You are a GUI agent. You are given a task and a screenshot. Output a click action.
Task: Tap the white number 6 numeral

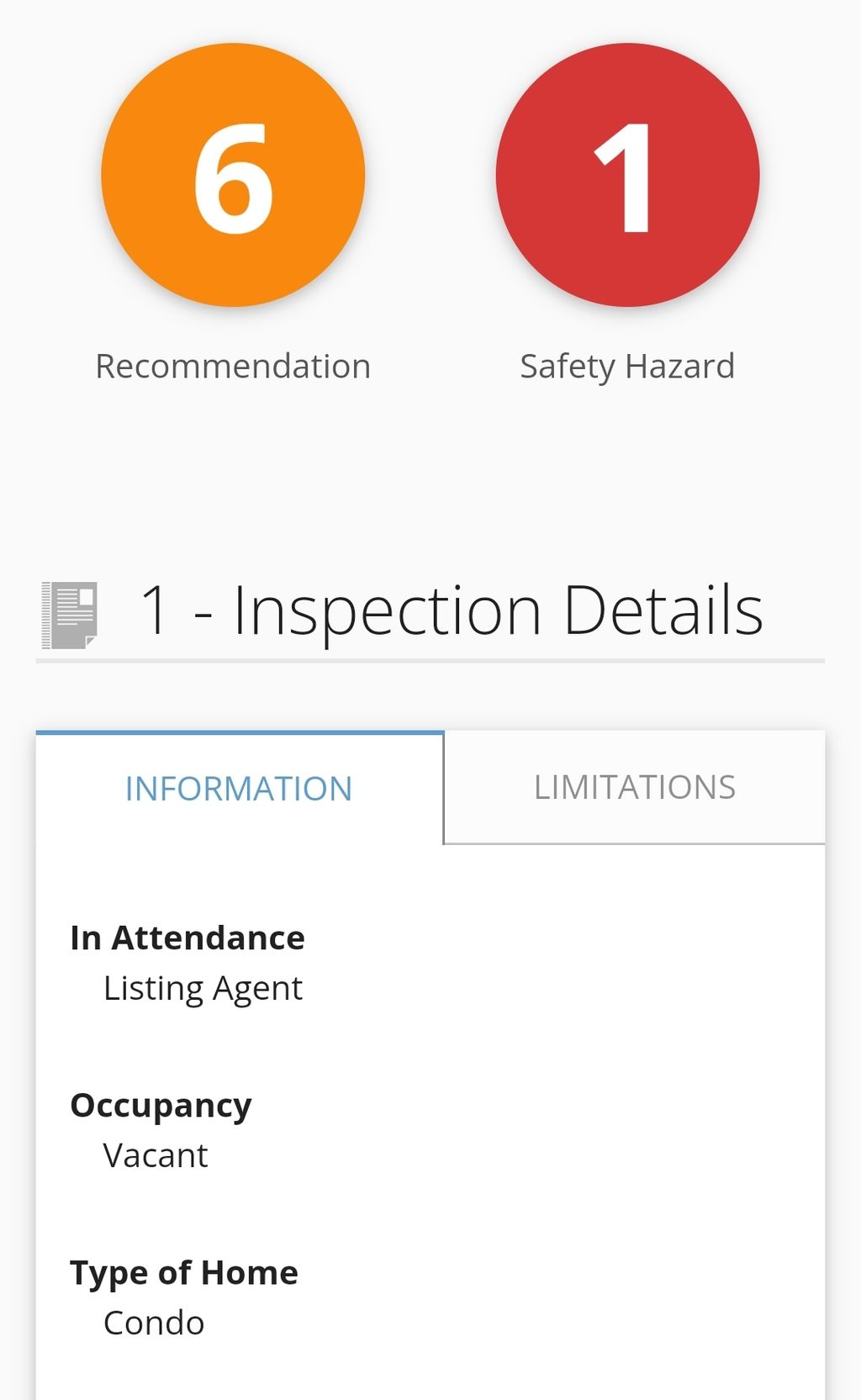pyautogui.click(x=233, y=177)
